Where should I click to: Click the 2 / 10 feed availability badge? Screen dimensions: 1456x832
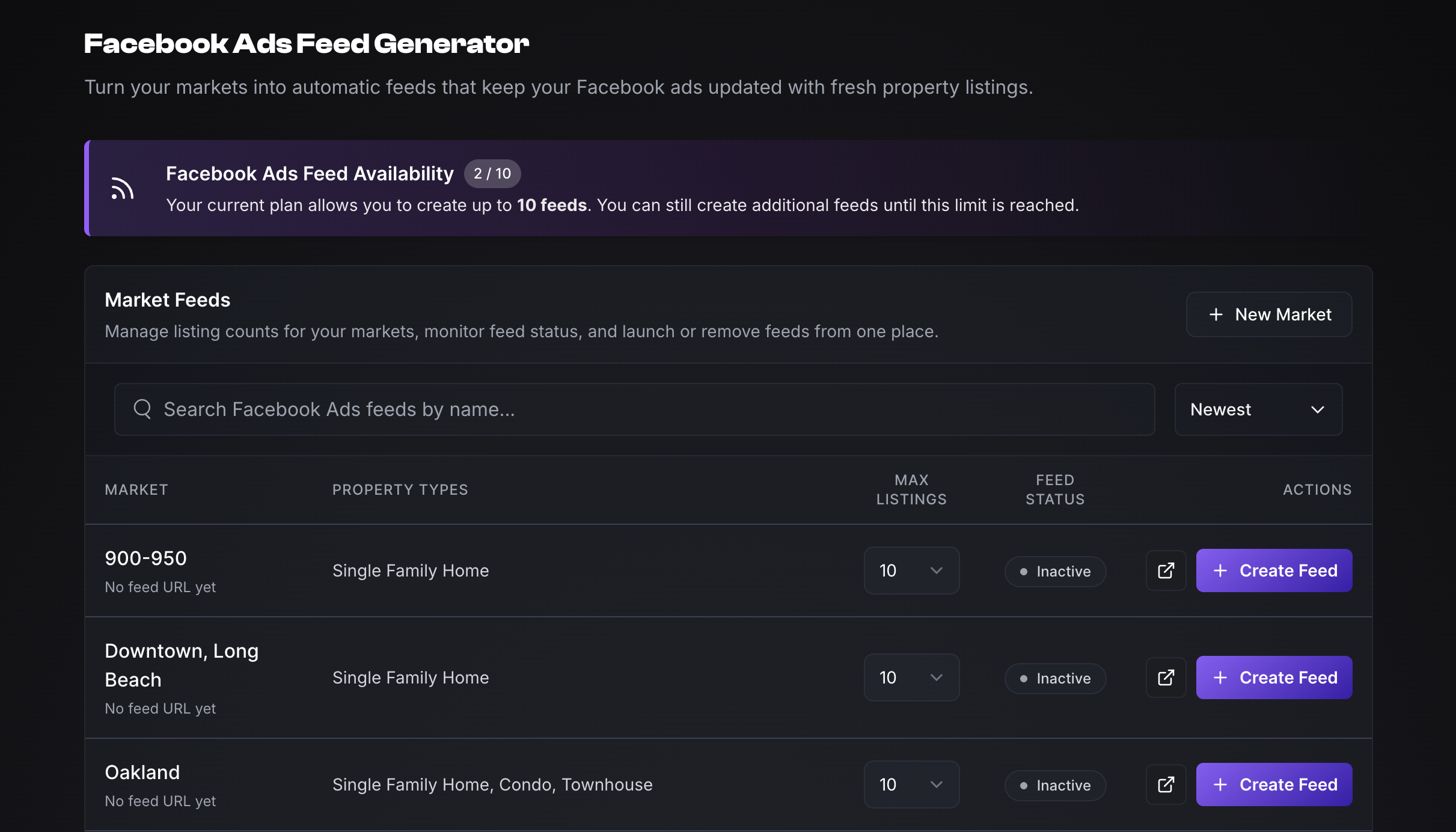click(492, 174)
